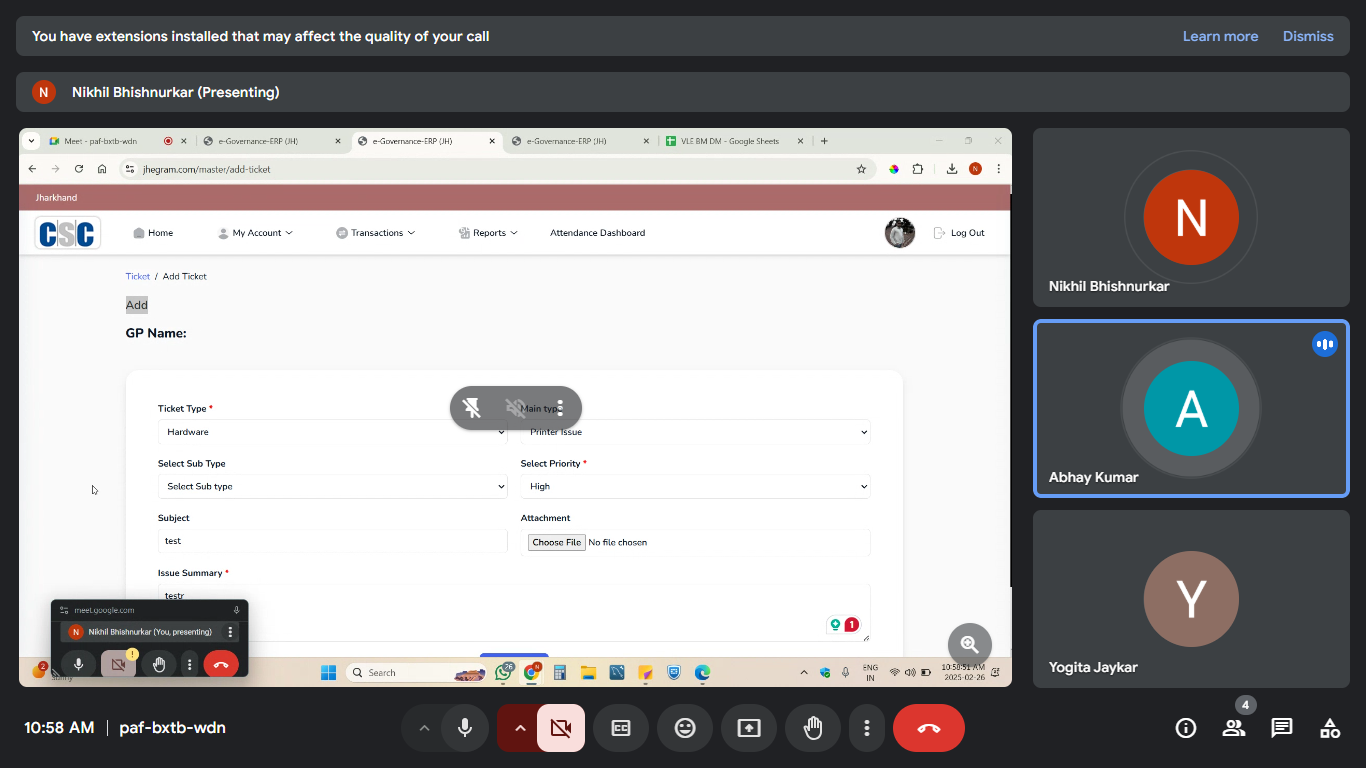
Task: Click the jhegram.com address bar
Action: [x=495, y=169]
